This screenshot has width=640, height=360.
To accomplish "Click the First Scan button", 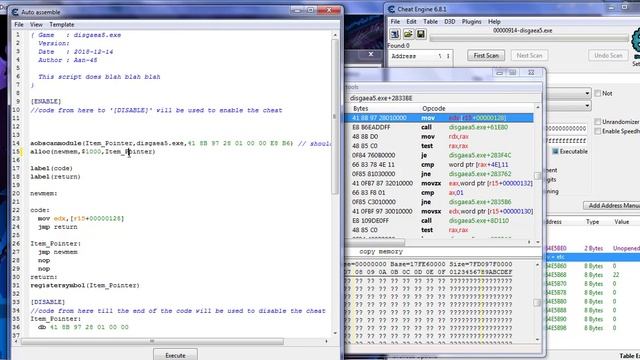I will pyautogui.click(x=486, y=56).
